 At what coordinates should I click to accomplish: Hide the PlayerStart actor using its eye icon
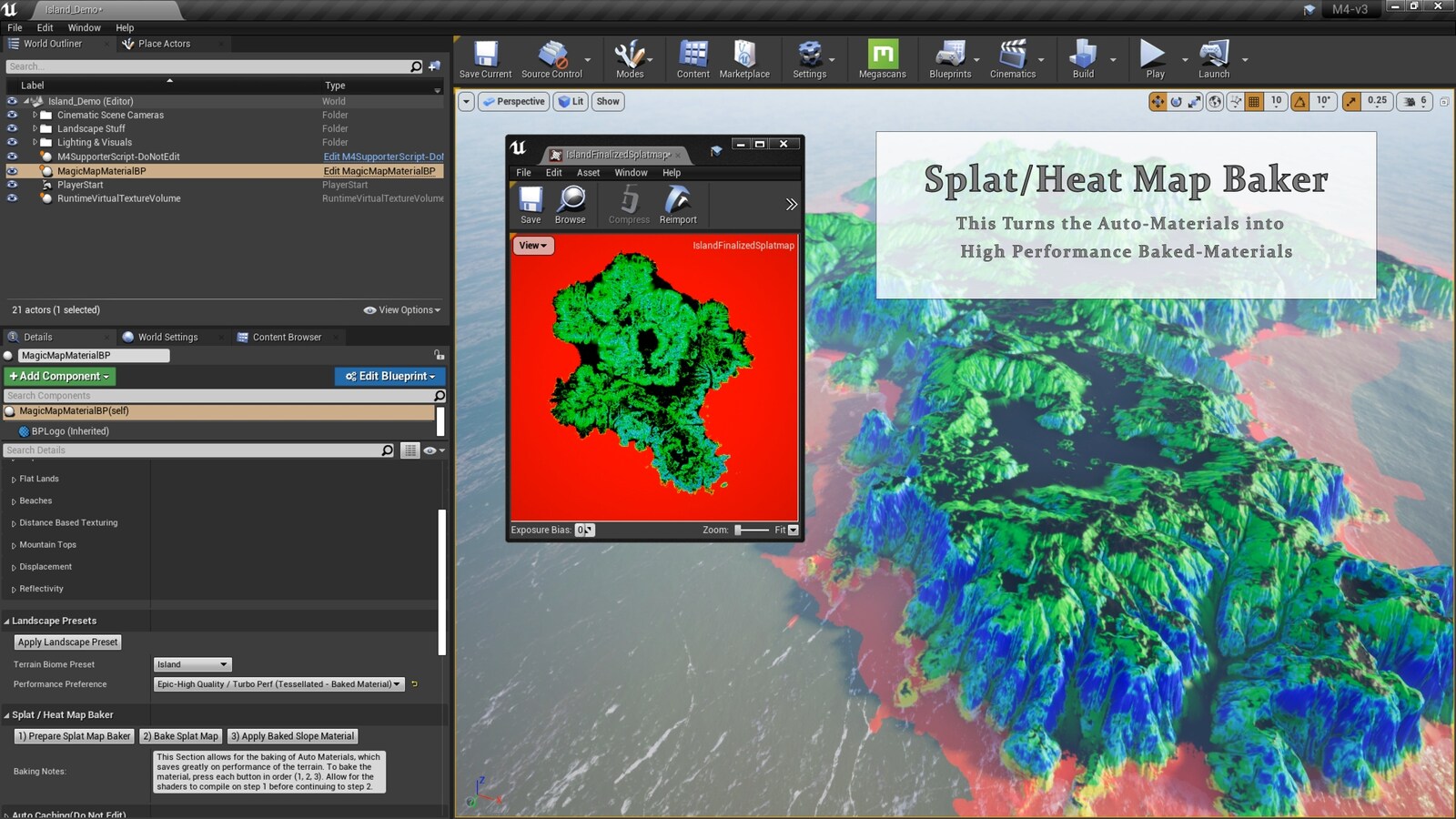tap(12, 185)
